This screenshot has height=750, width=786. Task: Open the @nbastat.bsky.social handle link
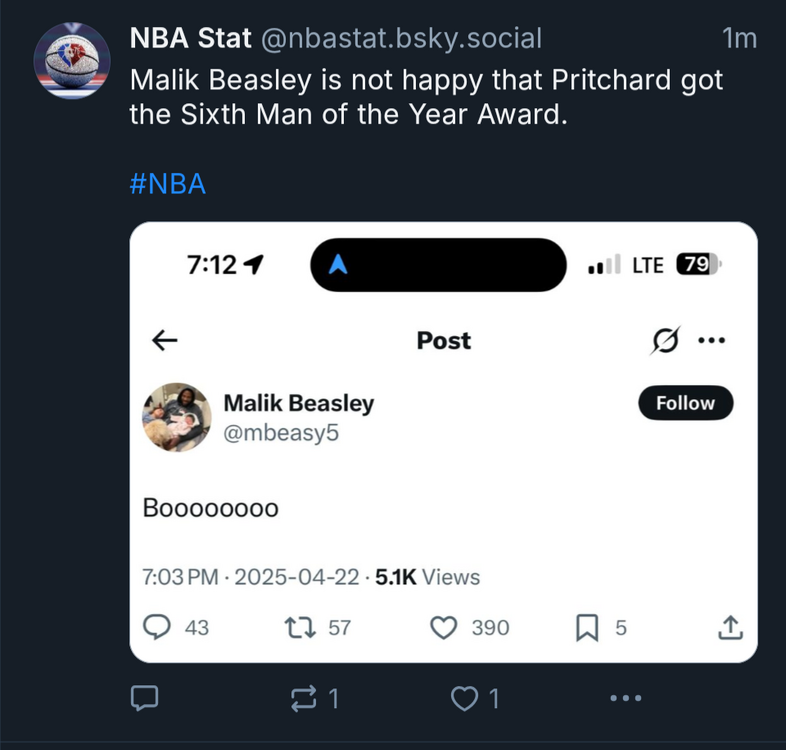401,39
